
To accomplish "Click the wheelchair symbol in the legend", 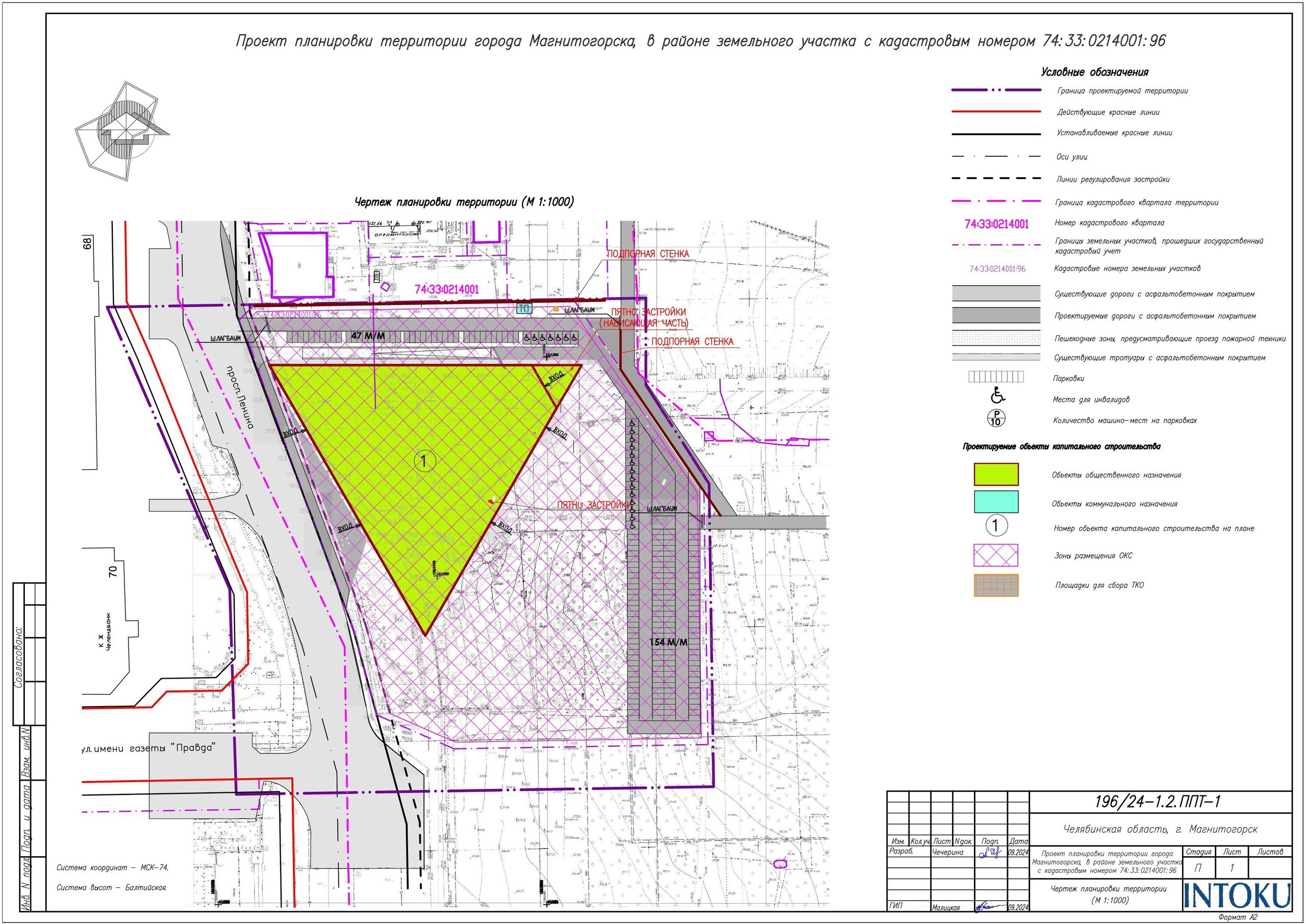I will [998, 394].
